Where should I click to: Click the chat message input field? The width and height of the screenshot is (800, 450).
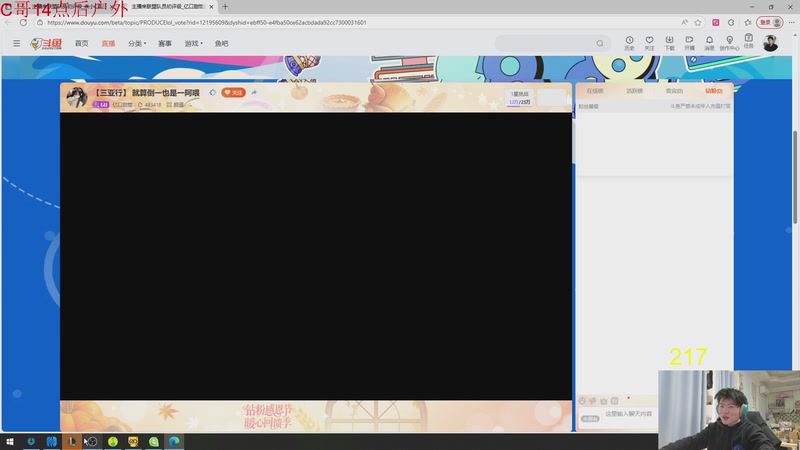[629, 414]
